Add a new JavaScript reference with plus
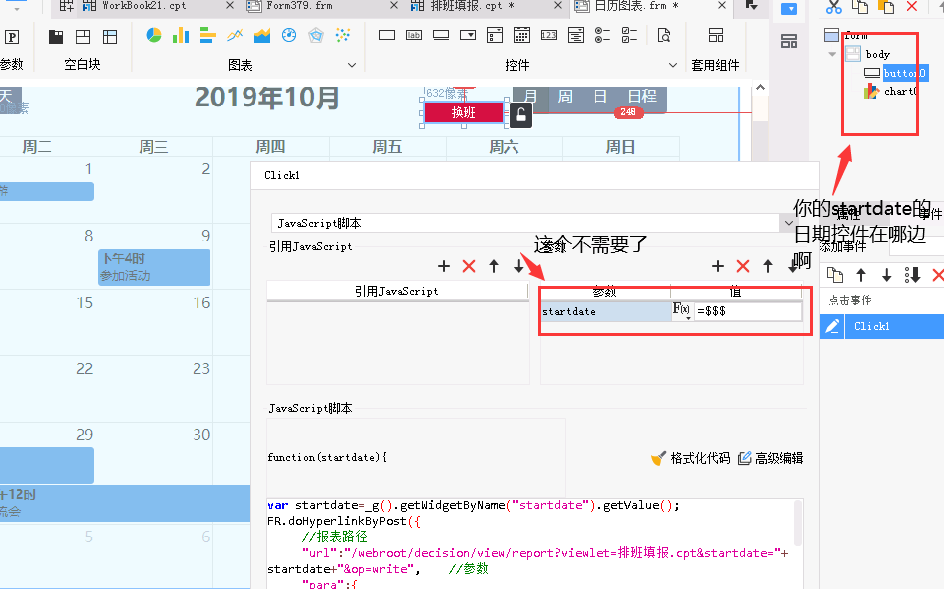This screenshot has width=944, height=589. 444,266
